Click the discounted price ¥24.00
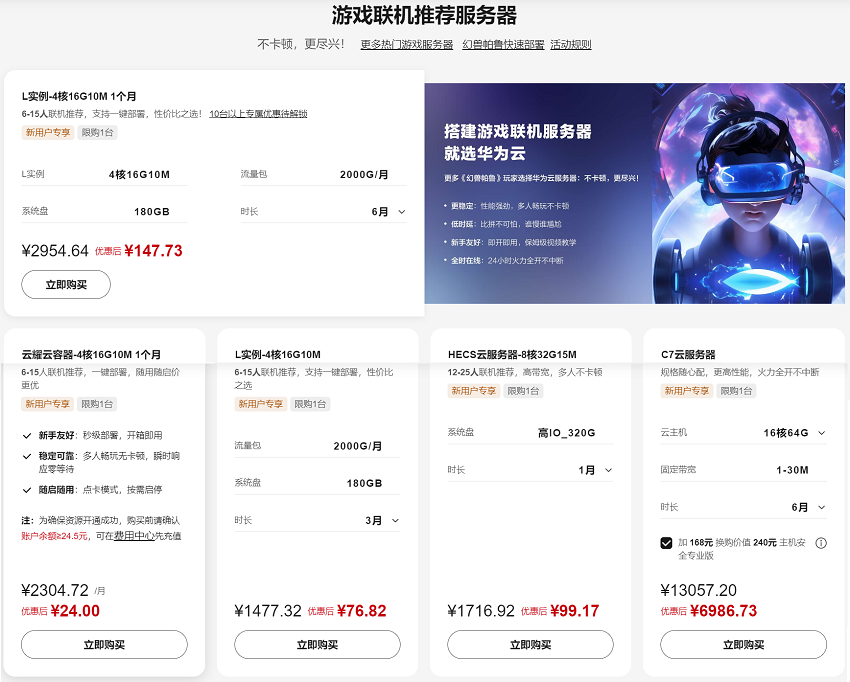Image resolution: width=850 pixels, height=682 pixels. point(75,611)
